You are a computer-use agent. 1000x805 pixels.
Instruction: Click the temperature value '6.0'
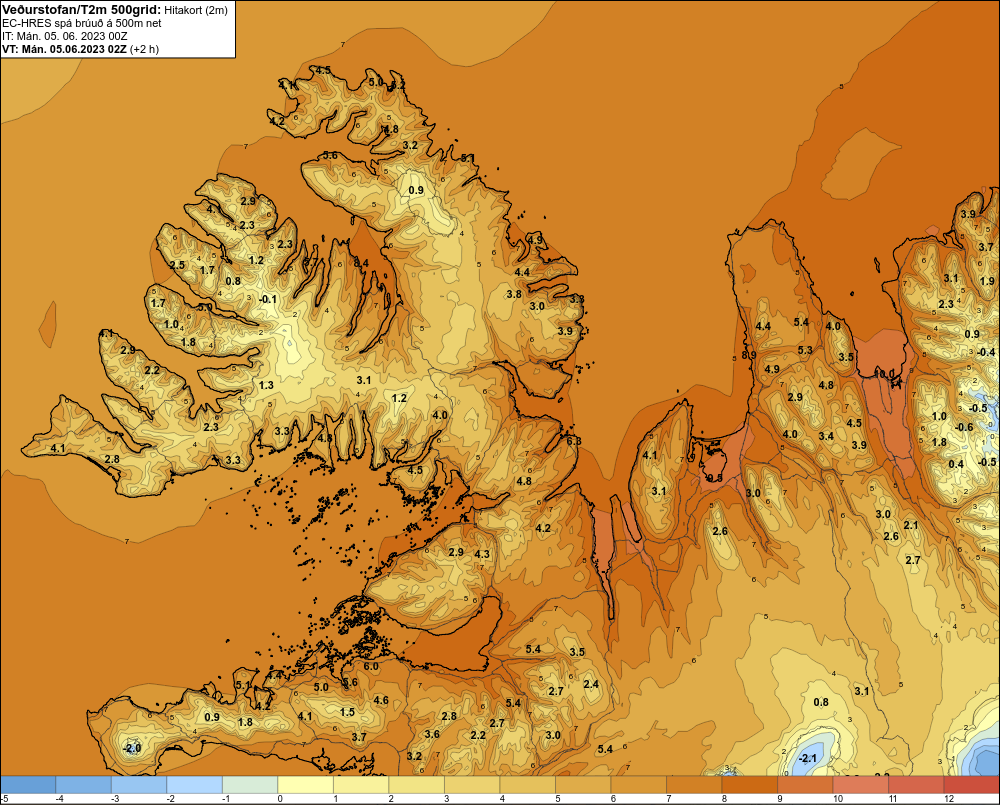371,666
